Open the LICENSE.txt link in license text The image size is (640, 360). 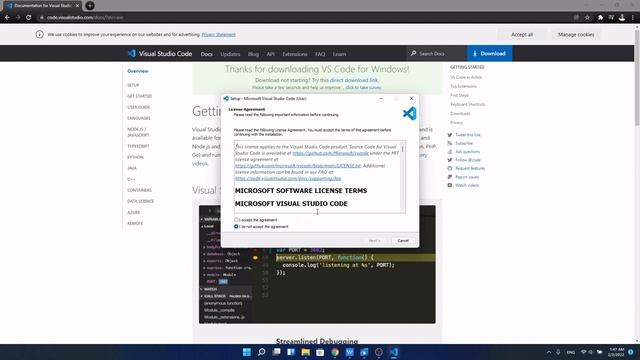click(x=298, y=166)
